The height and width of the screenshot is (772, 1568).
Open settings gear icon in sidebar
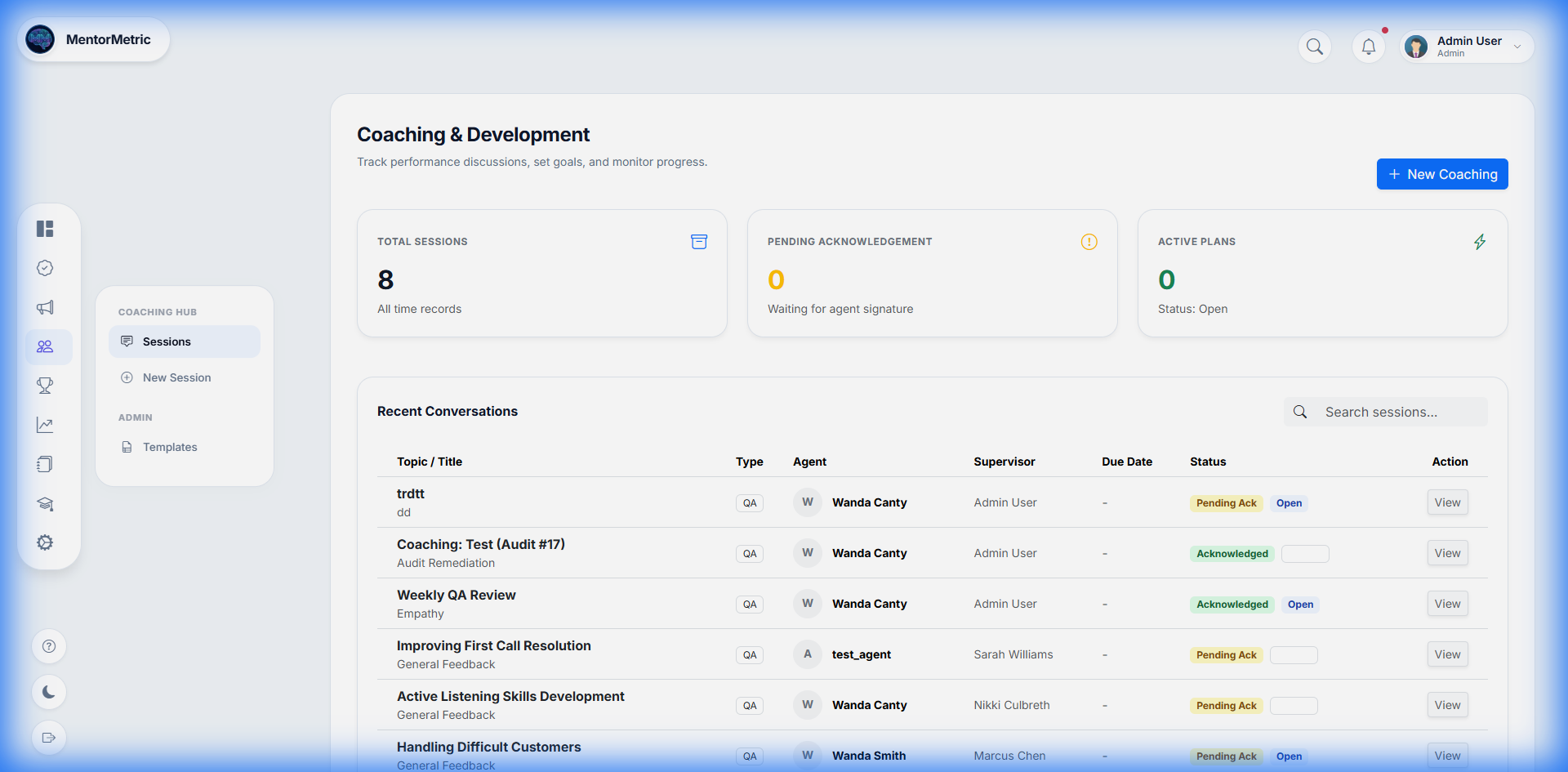tap(45, 542)
